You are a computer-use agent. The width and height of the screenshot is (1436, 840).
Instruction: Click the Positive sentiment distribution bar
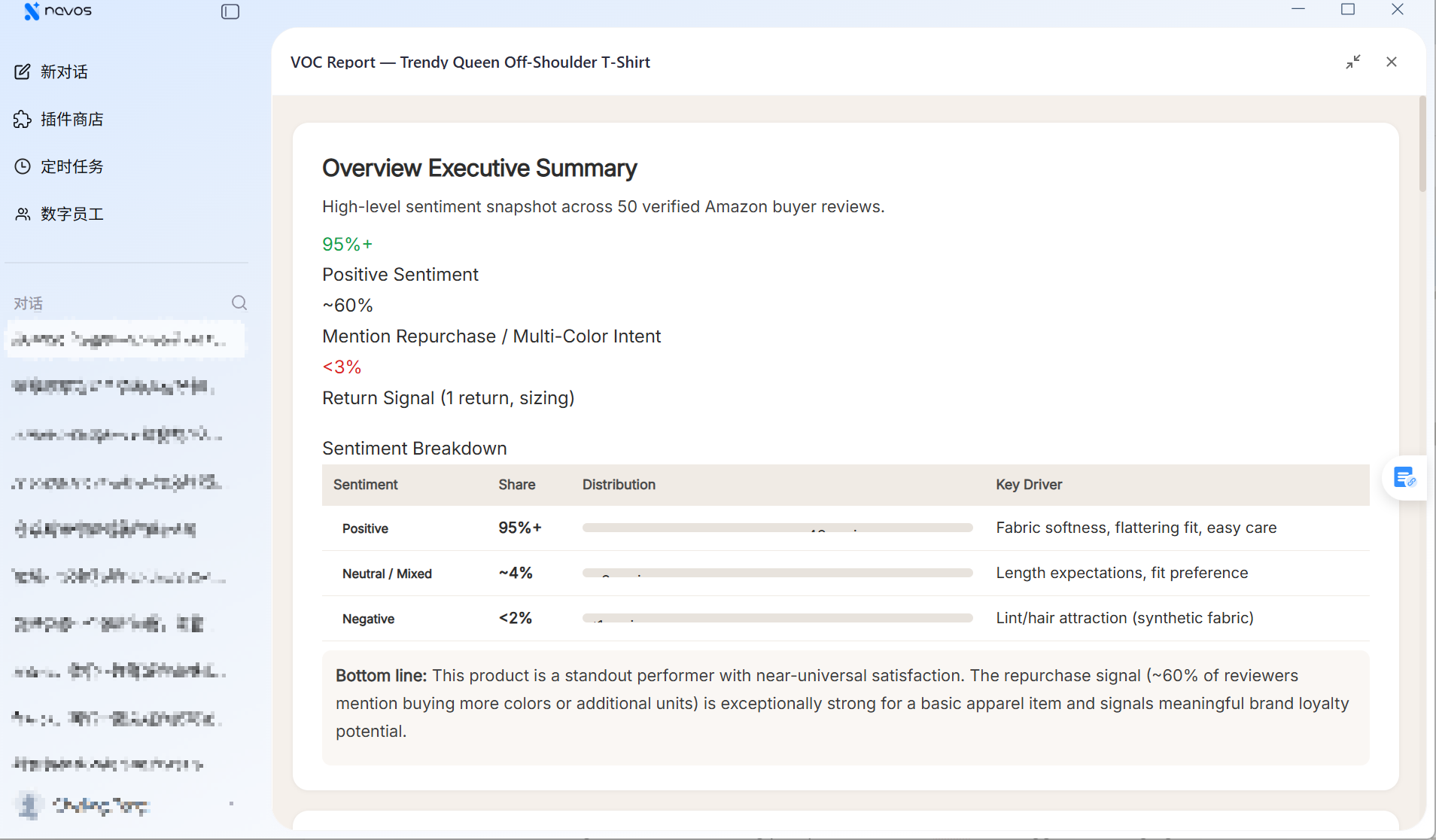777,528
